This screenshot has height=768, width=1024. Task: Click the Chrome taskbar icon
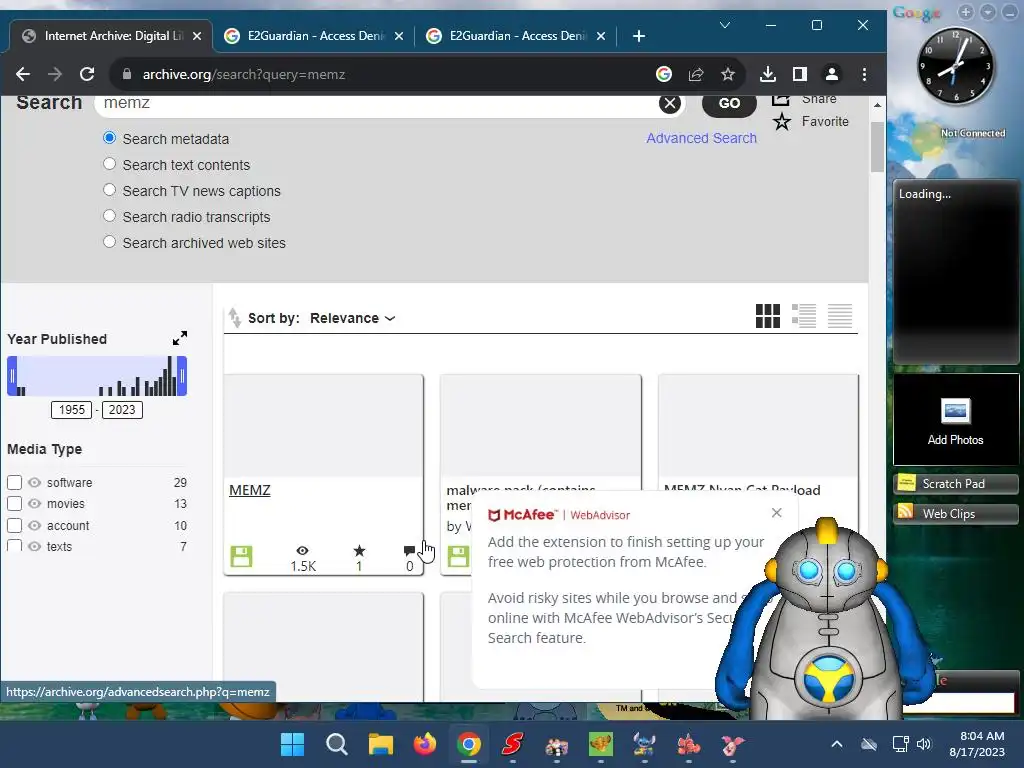click(469, 744)
